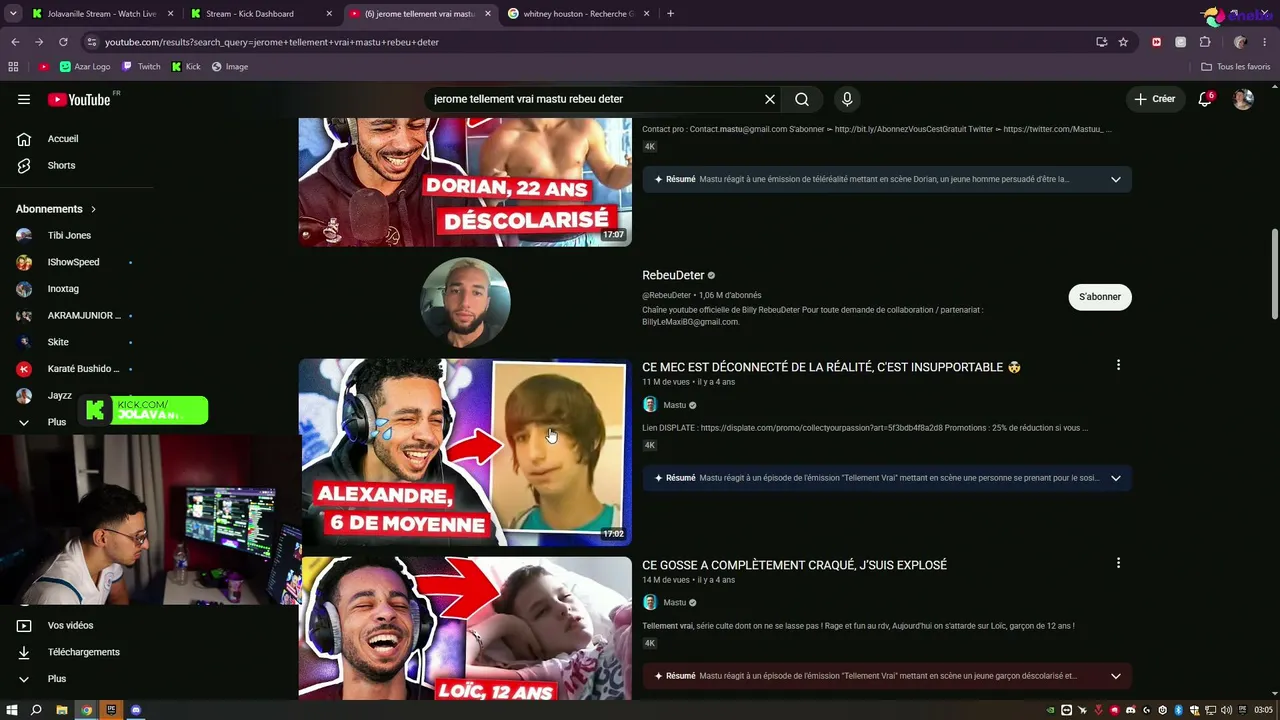Click the Créer button

(1155, 99)
